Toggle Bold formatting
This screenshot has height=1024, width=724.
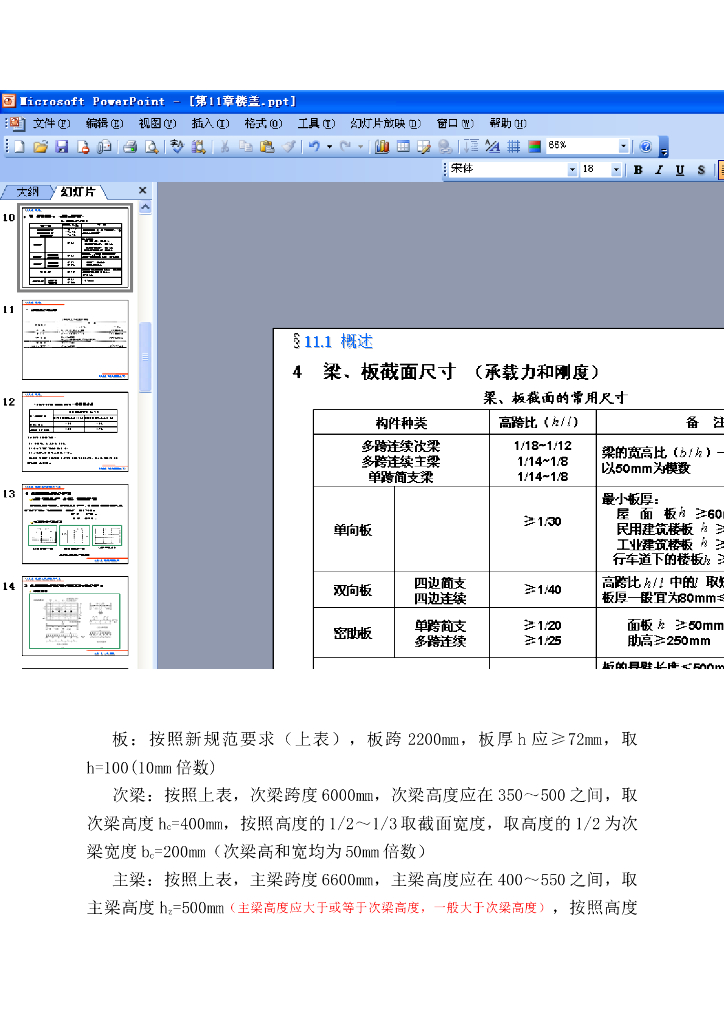tap(638, 170)
